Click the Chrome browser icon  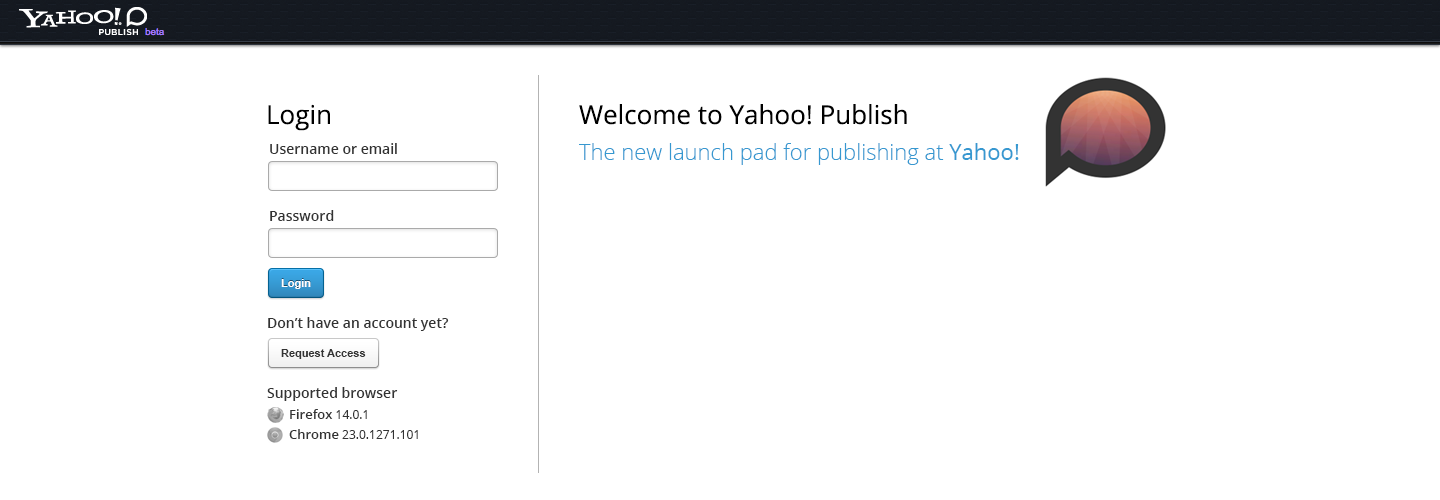(x=275, y=435)
